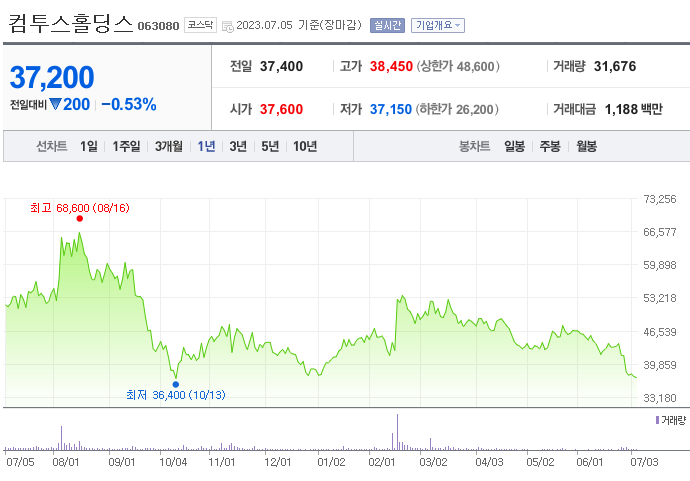This screenshot has width=690, height=481.
Task: Click the calendar icon beside the date
Action: 228,26
